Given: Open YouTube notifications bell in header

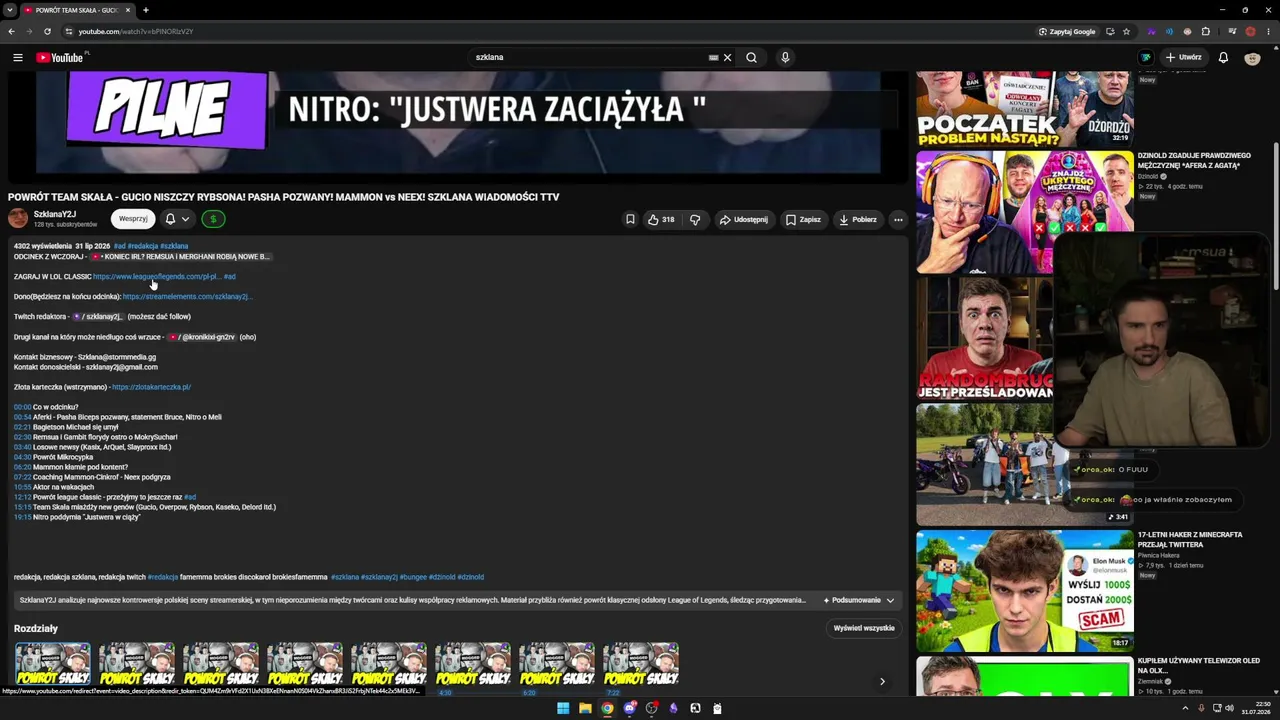Looking at the screenshot, I should 1223,58.
